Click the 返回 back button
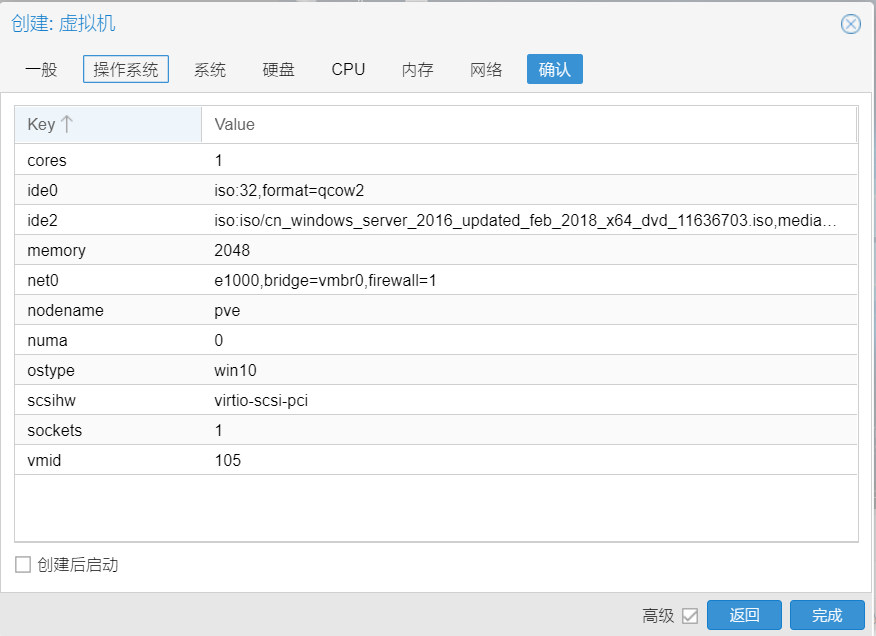876x636 pixels. click(744, 615)
